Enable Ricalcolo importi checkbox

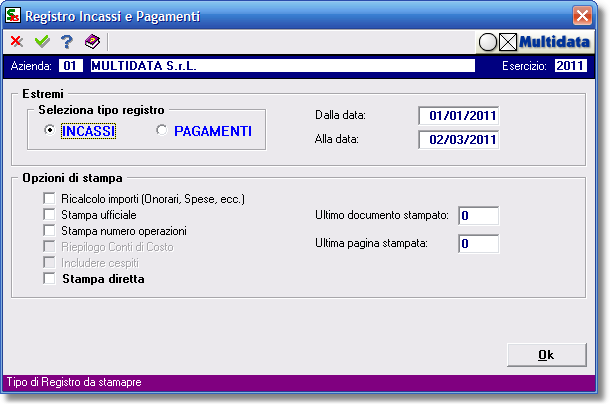[x=49, y=198]
